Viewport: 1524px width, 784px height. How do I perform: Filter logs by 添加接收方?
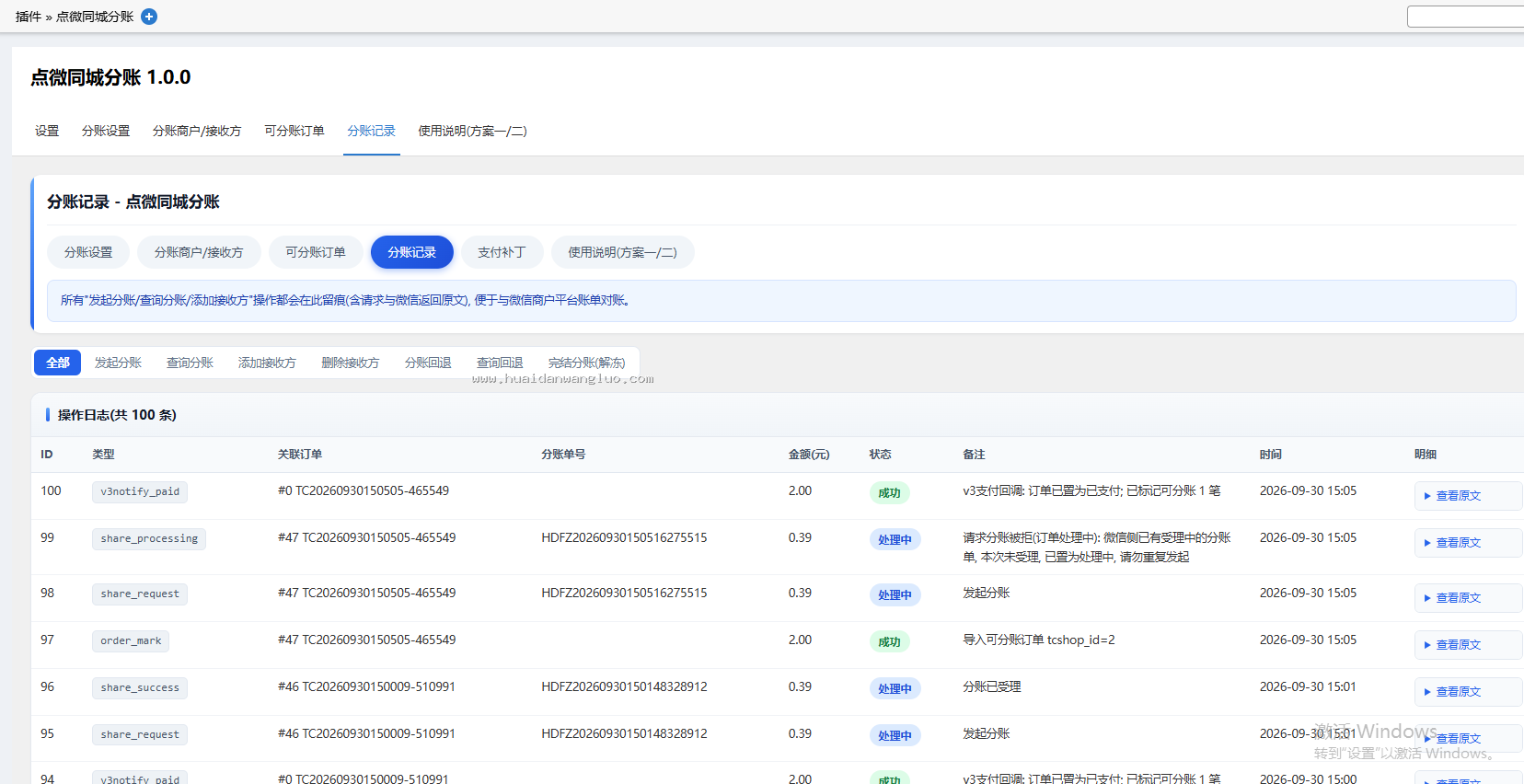267,363
